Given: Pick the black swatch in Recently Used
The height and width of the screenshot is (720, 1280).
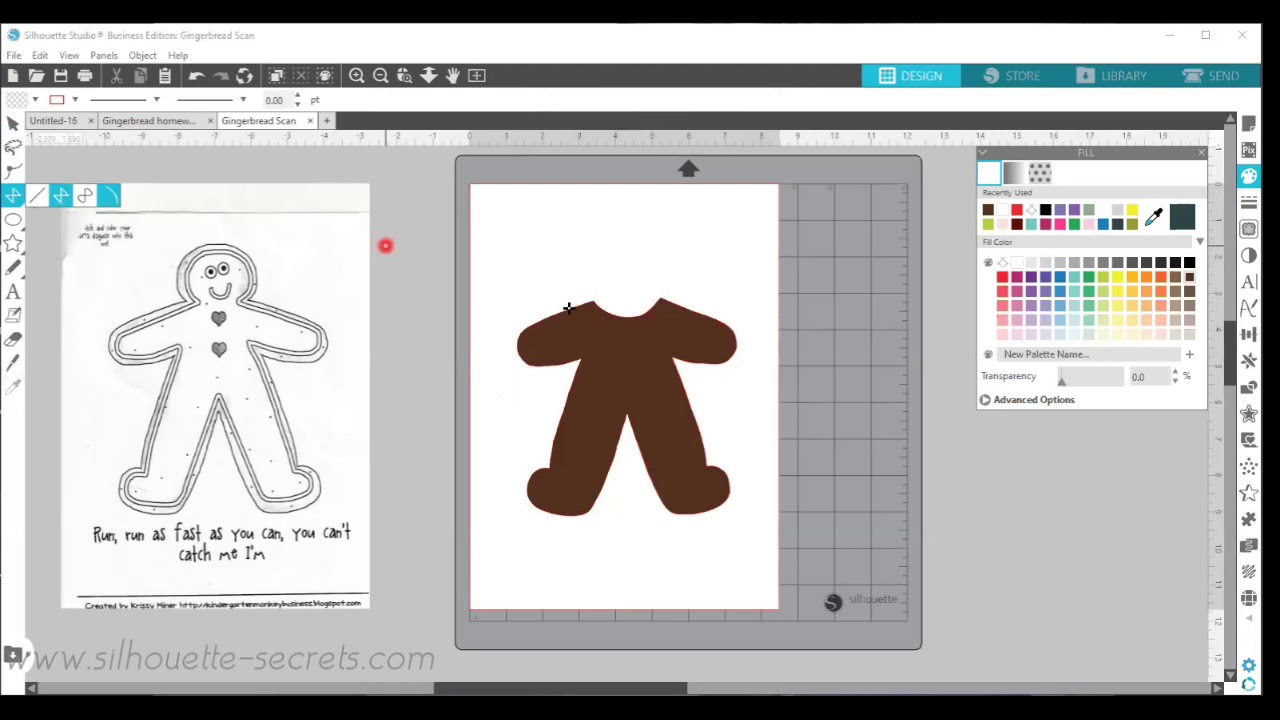Looking at the screenshot, I should coord(1046,210).
